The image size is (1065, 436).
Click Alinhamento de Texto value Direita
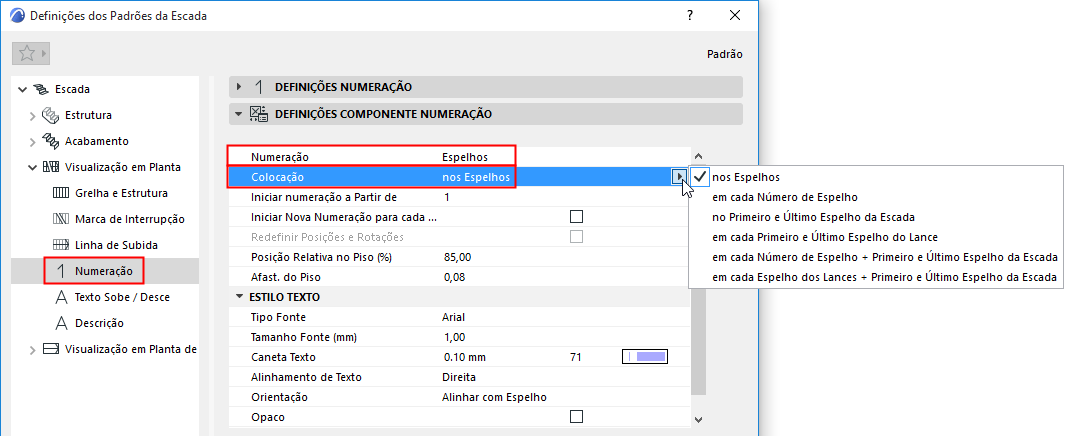458,376
